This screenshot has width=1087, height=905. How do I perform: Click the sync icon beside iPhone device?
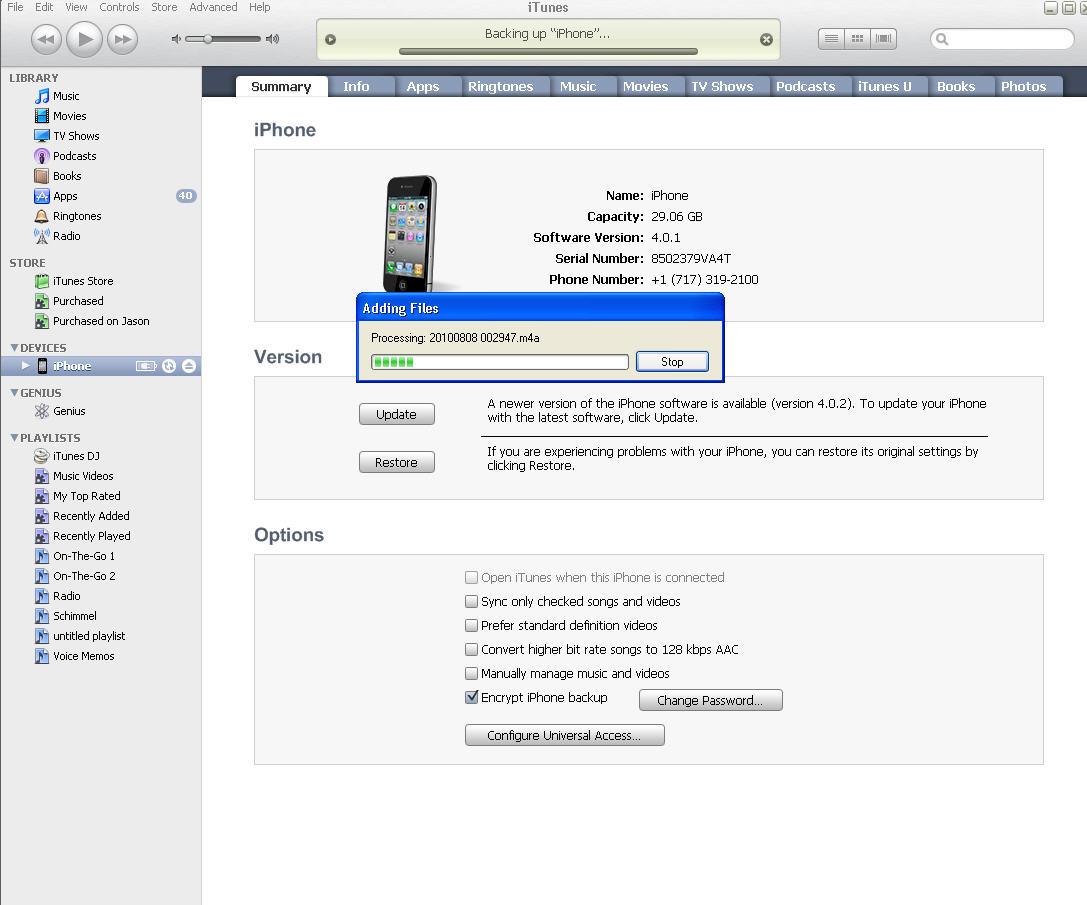tap(168, 366)
